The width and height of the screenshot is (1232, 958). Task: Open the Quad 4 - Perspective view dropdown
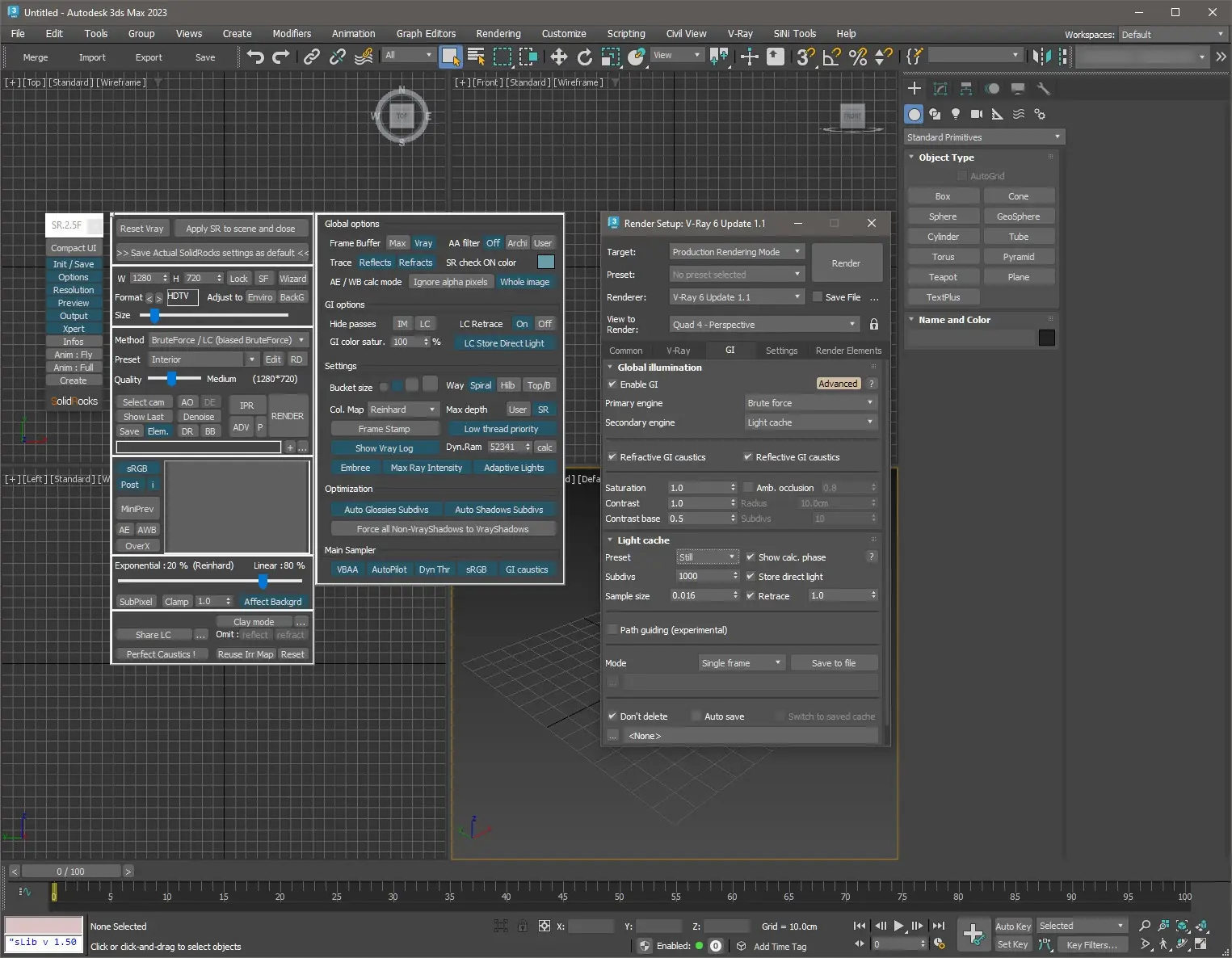tap(763, 324)
